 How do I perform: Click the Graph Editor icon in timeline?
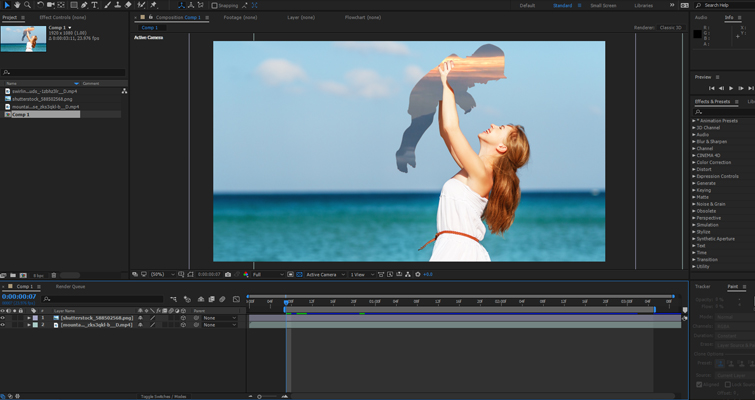point(236,299)
